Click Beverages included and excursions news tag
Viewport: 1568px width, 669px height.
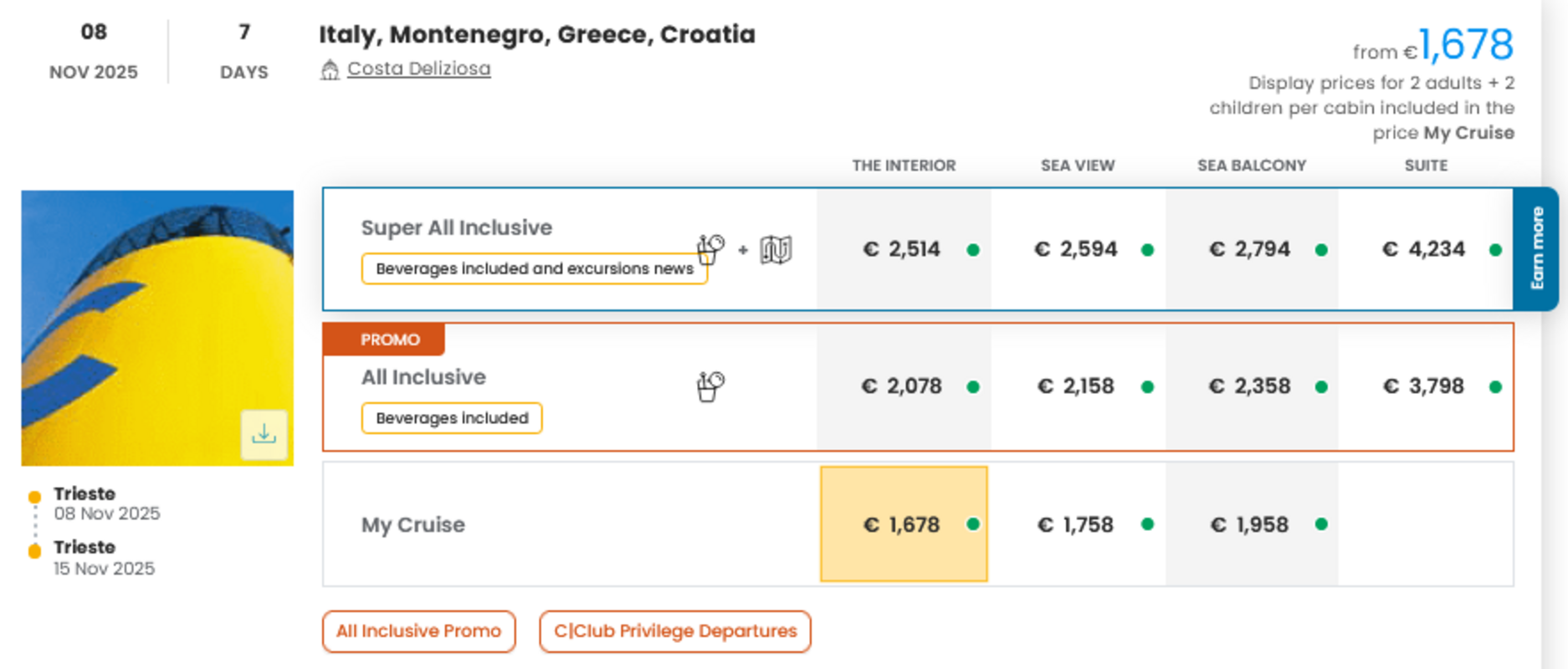tap(534, 269)
